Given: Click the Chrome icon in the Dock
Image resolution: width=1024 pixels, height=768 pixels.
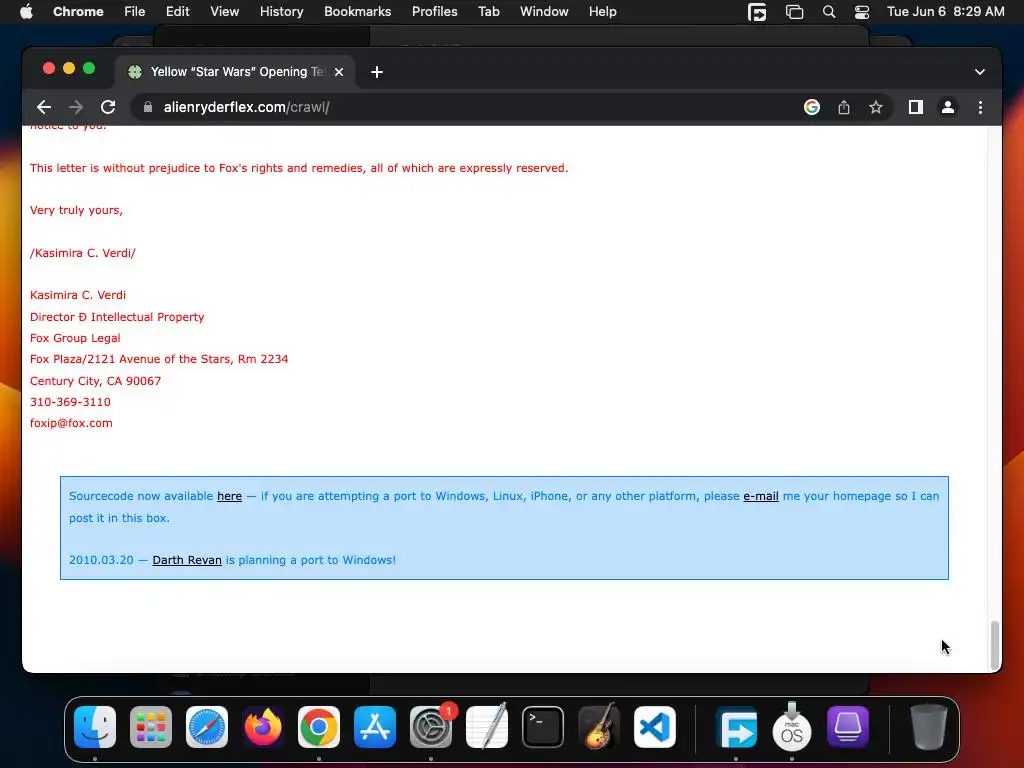Looking at the screenshot, I should 319,727.
